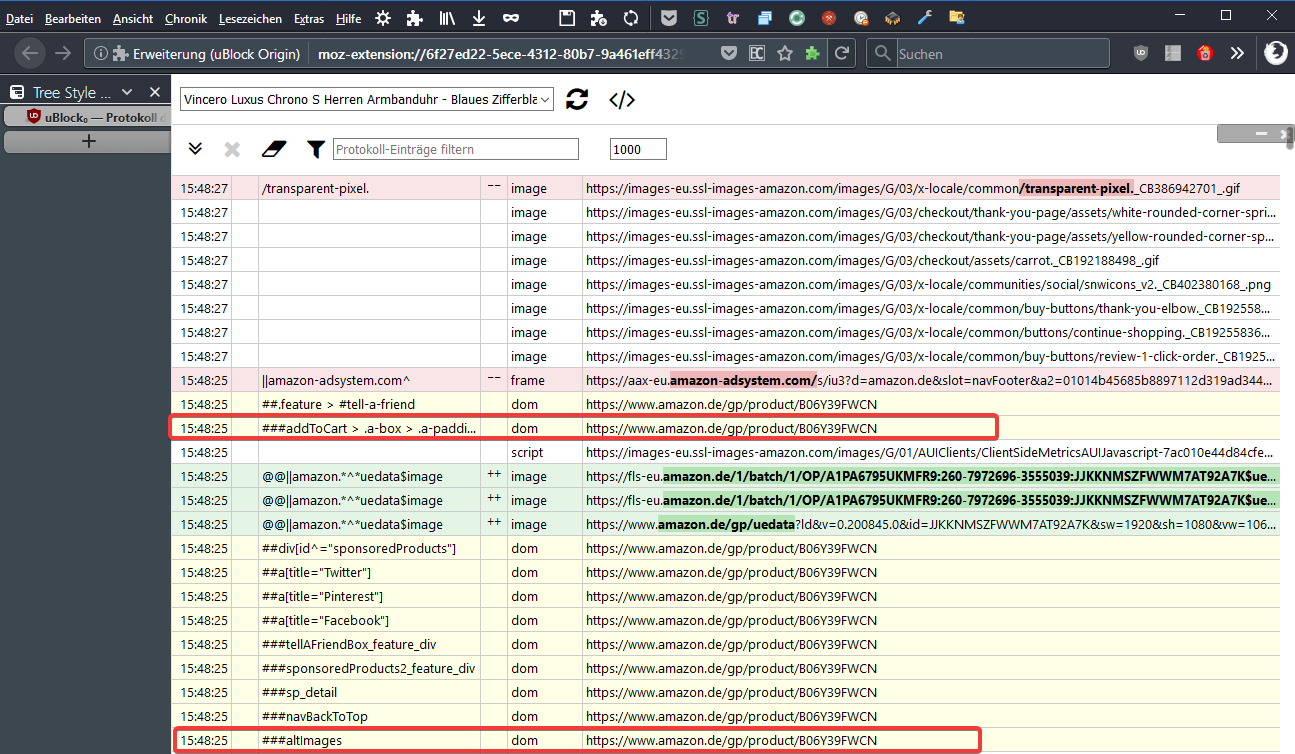Click the green S braces extension icon
1295x754 pixels.
(x=701, y=18)
